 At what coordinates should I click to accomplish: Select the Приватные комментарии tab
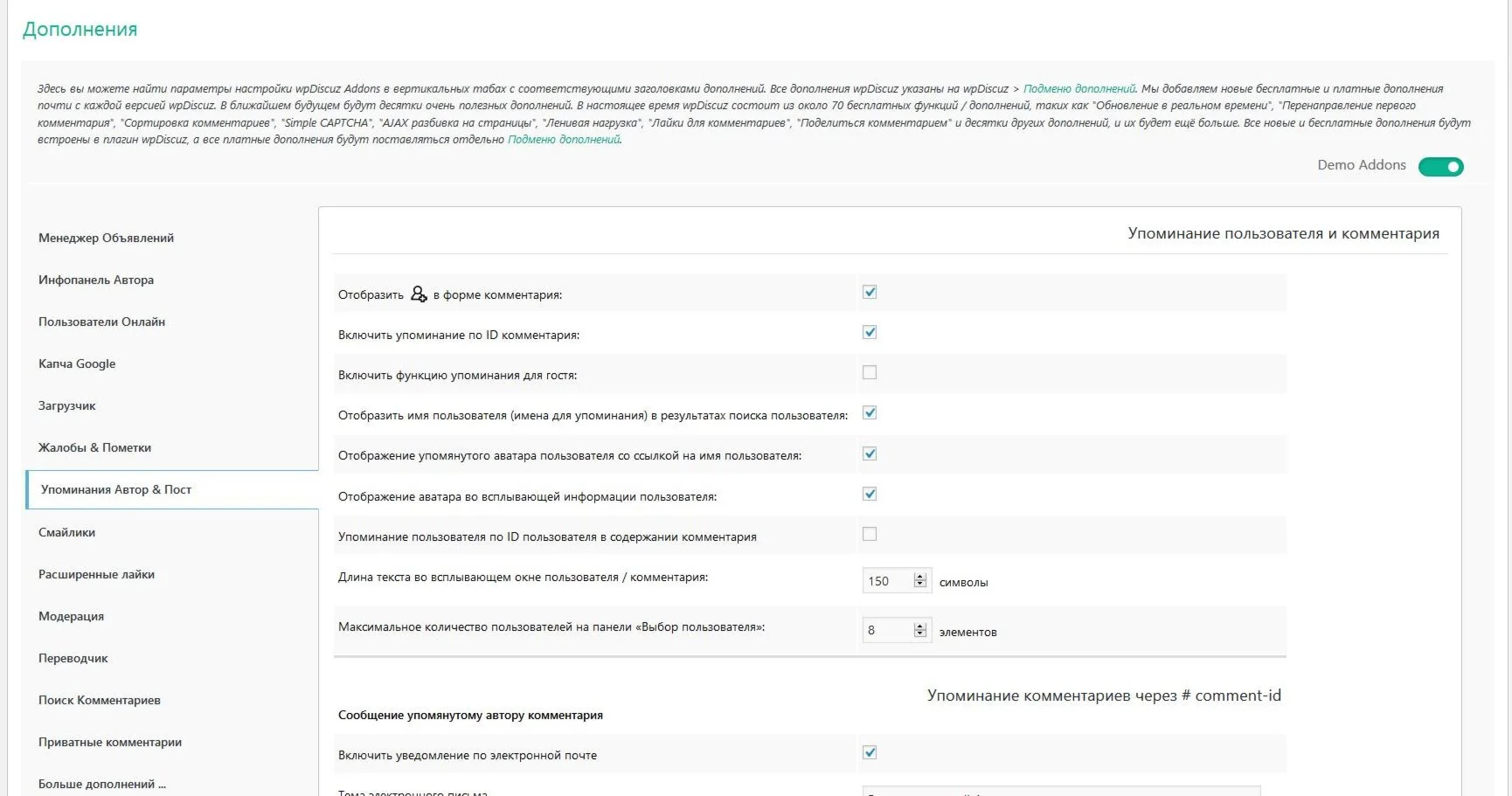click(110, 742)
